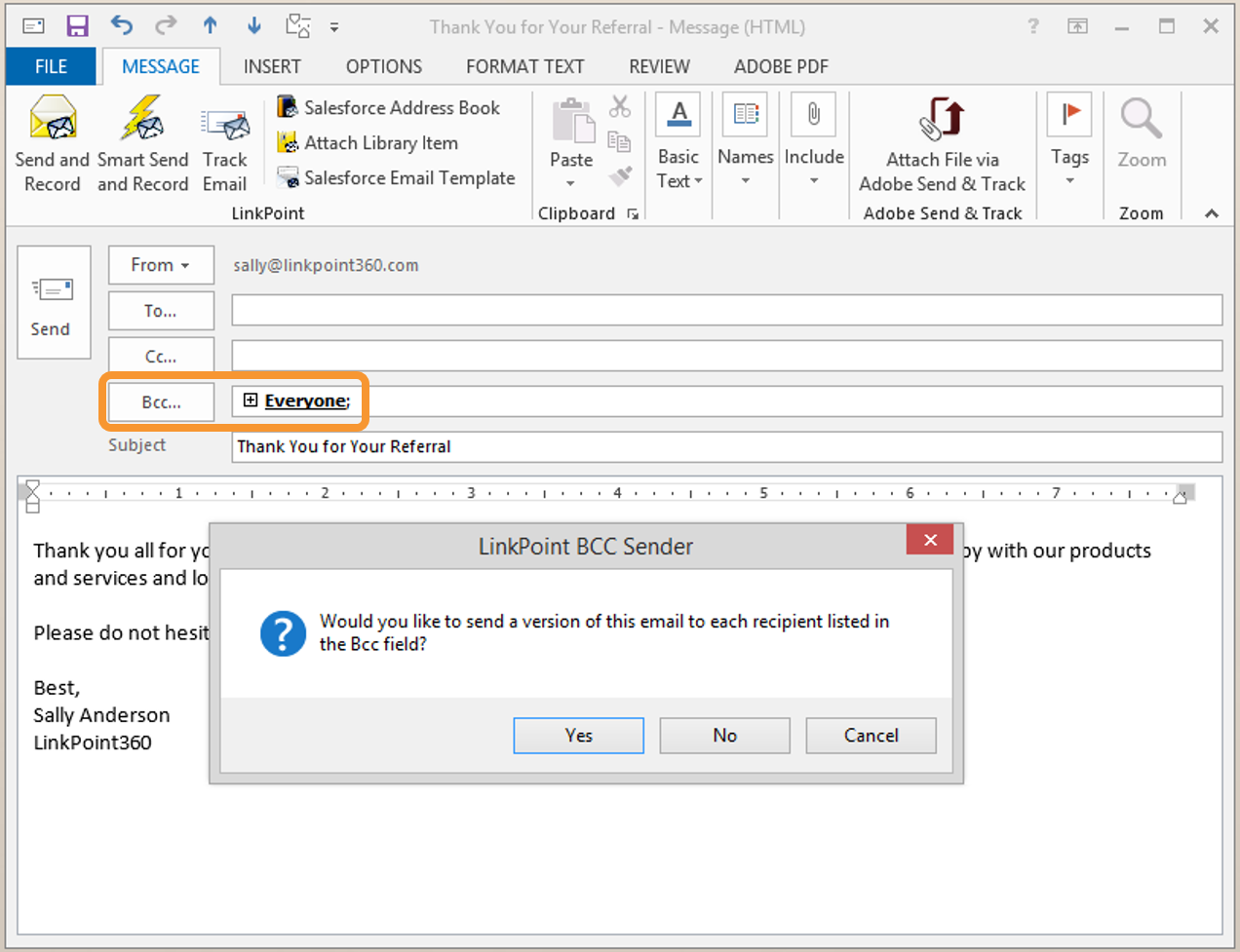The image size is (1240, 952).
Task: Switch to the INSERT tab
Action: coord(272,66)
